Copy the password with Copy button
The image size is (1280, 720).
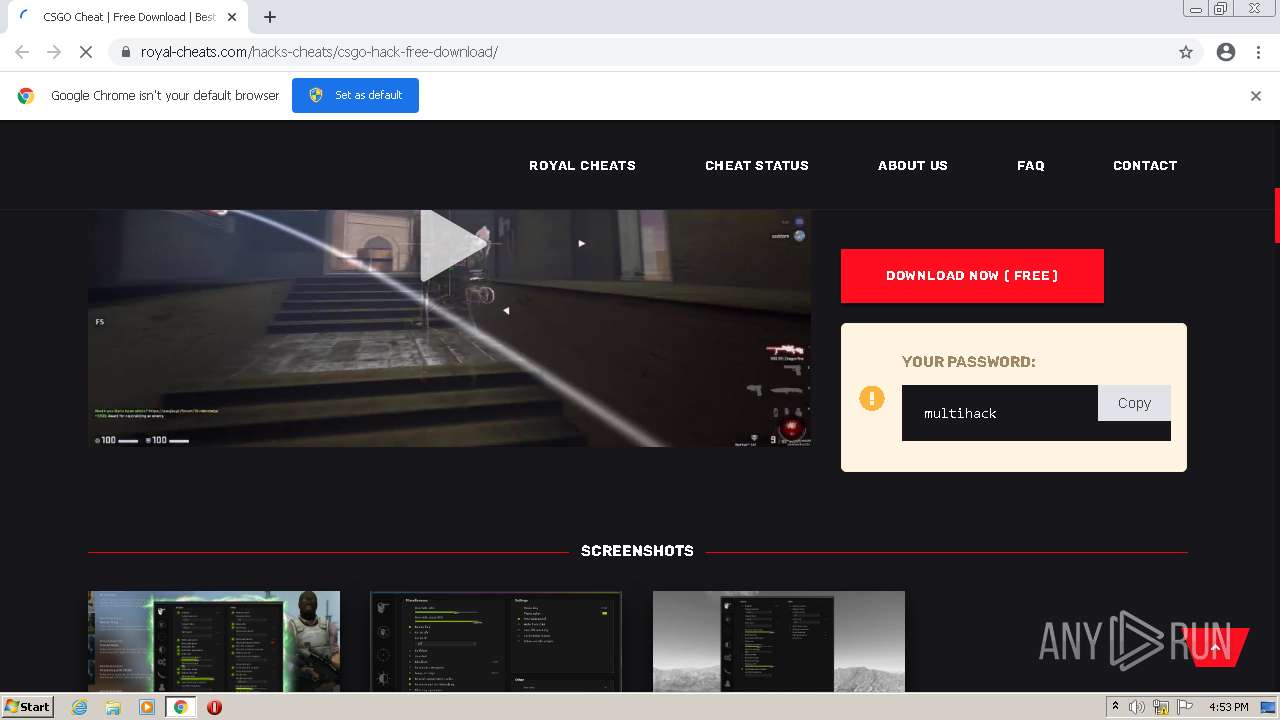pyautogui.click(x=1134, y=403)
